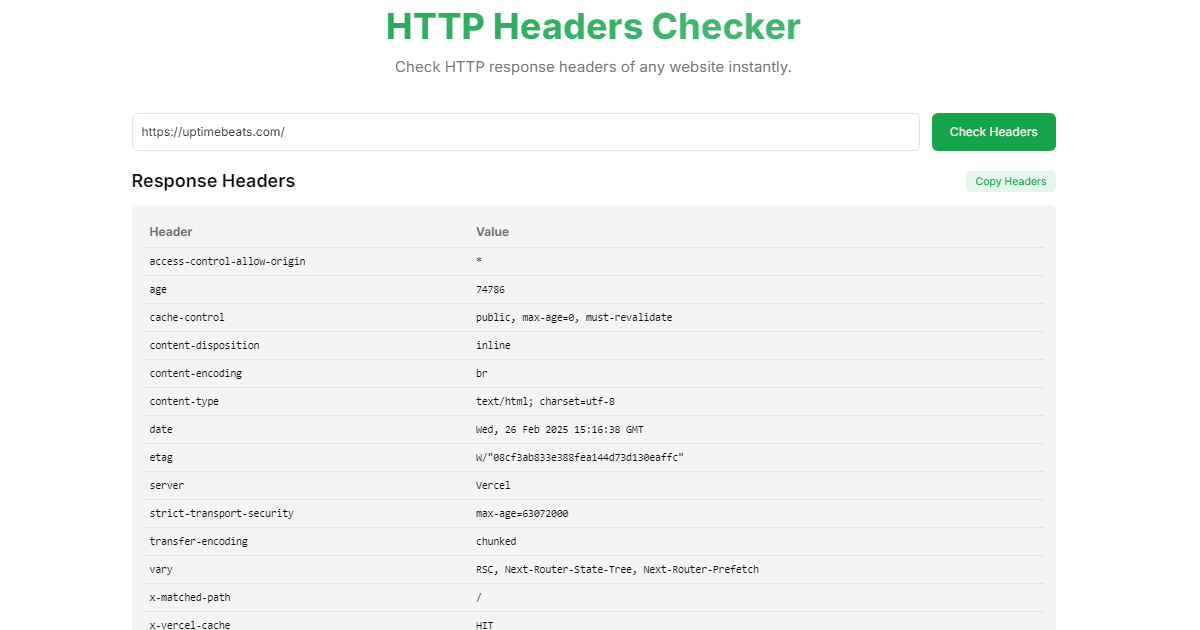Click the URL input field
Screen dimensions: 1200x630
point(525,131)
